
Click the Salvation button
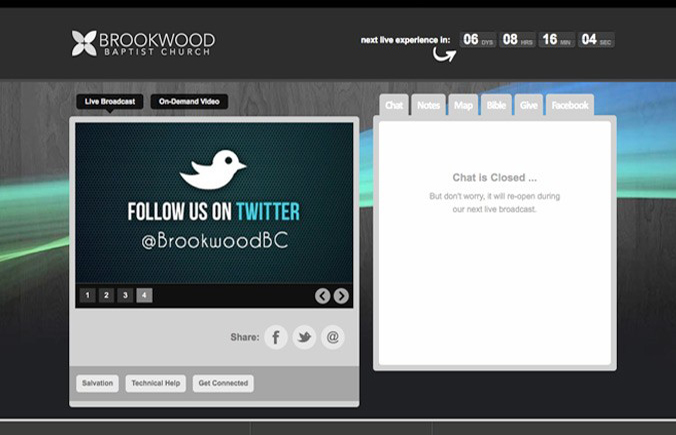[x=97, y=383]
